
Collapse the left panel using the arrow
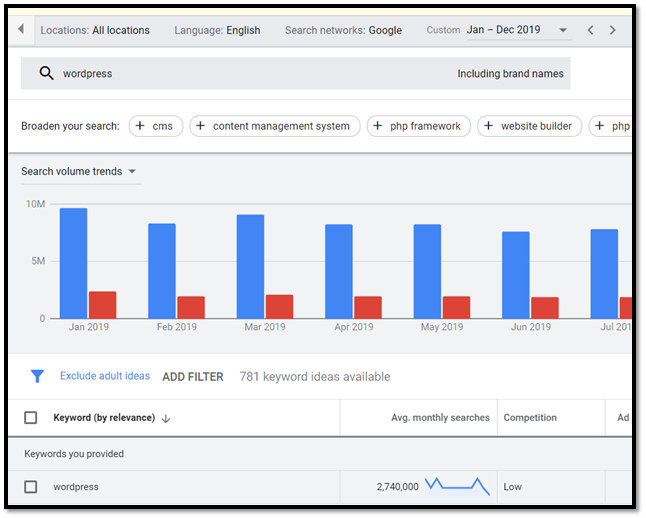(x=21, y=29)
